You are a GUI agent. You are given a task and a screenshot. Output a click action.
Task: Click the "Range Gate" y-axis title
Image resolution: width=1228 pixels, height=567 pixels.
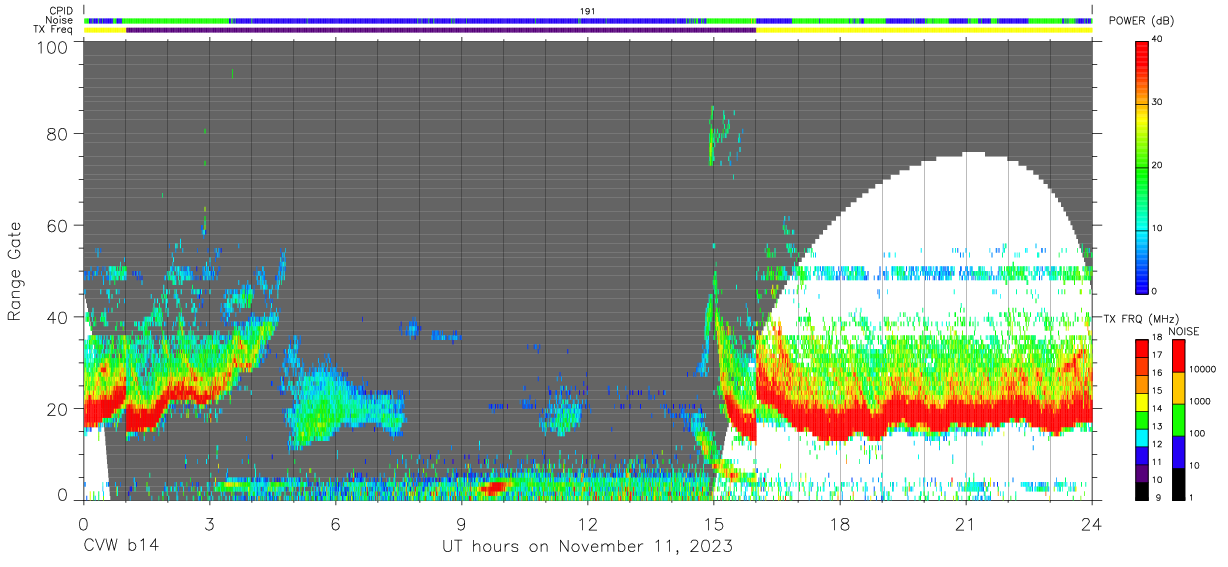15,270
